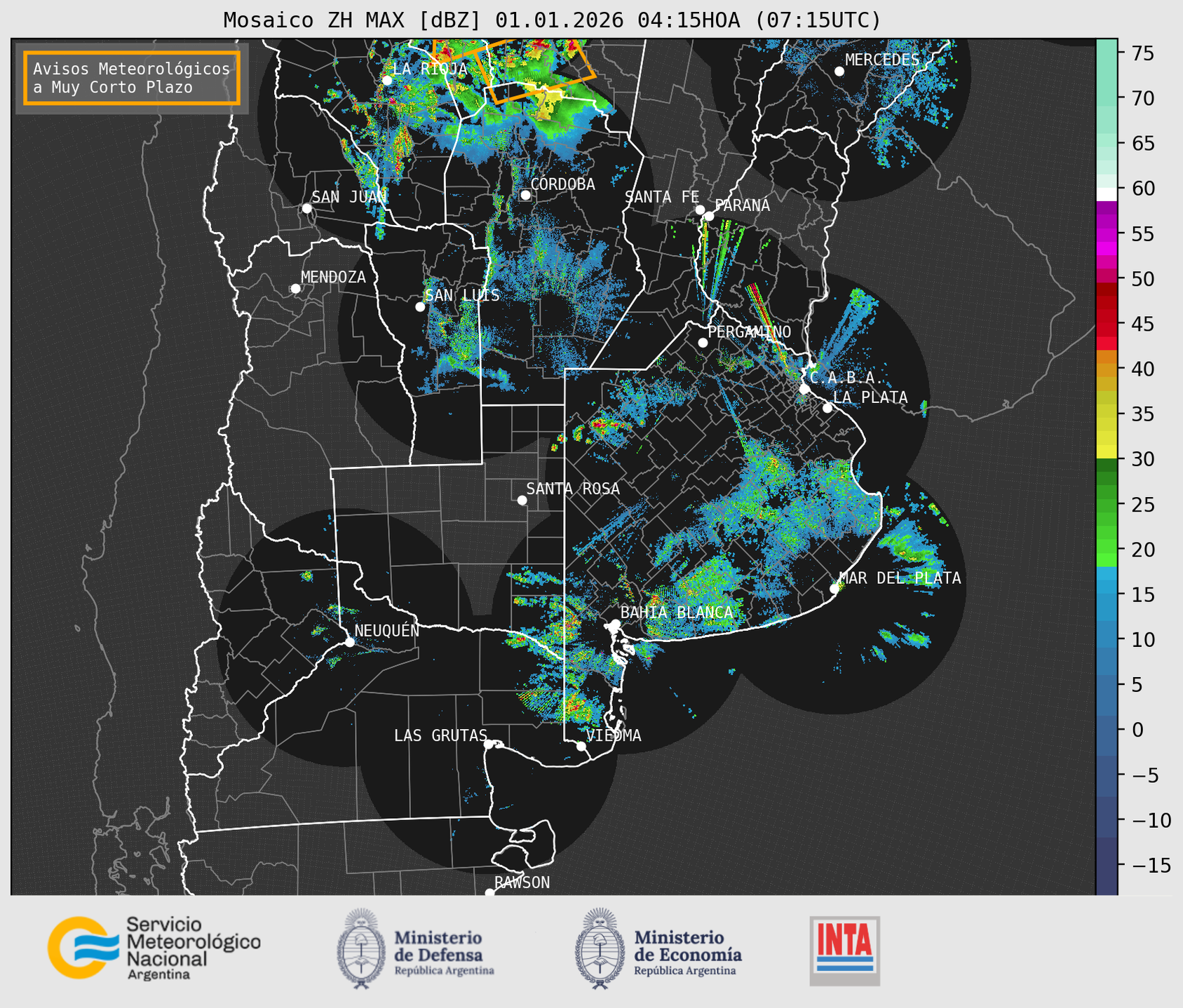Click the Mosaico ZH MAX title text
Viewport: 1183px width, 1008px height.
[551, 20]
